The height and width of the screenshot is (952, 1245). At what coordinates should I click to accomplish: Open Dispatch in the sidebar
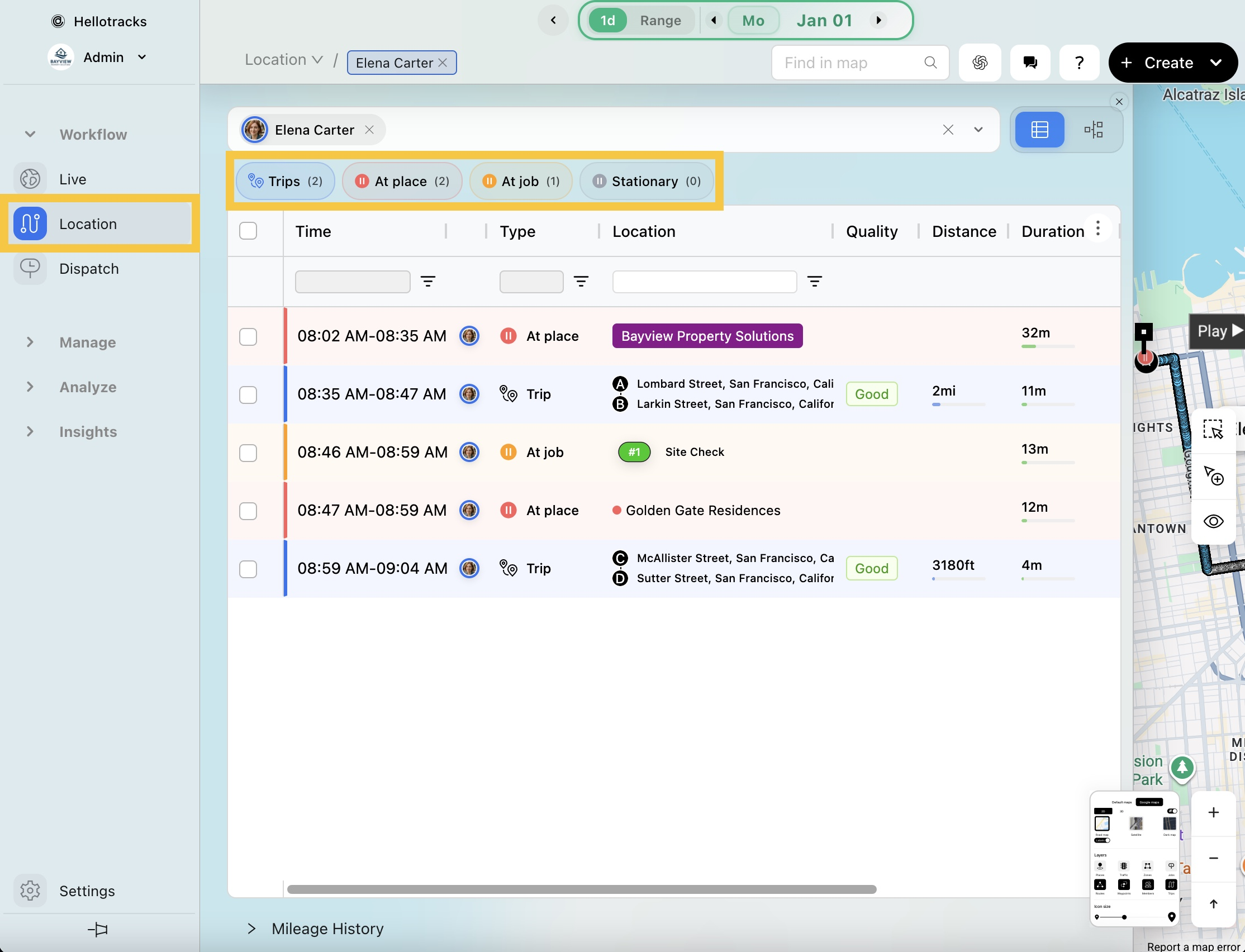tap(89, 269)
